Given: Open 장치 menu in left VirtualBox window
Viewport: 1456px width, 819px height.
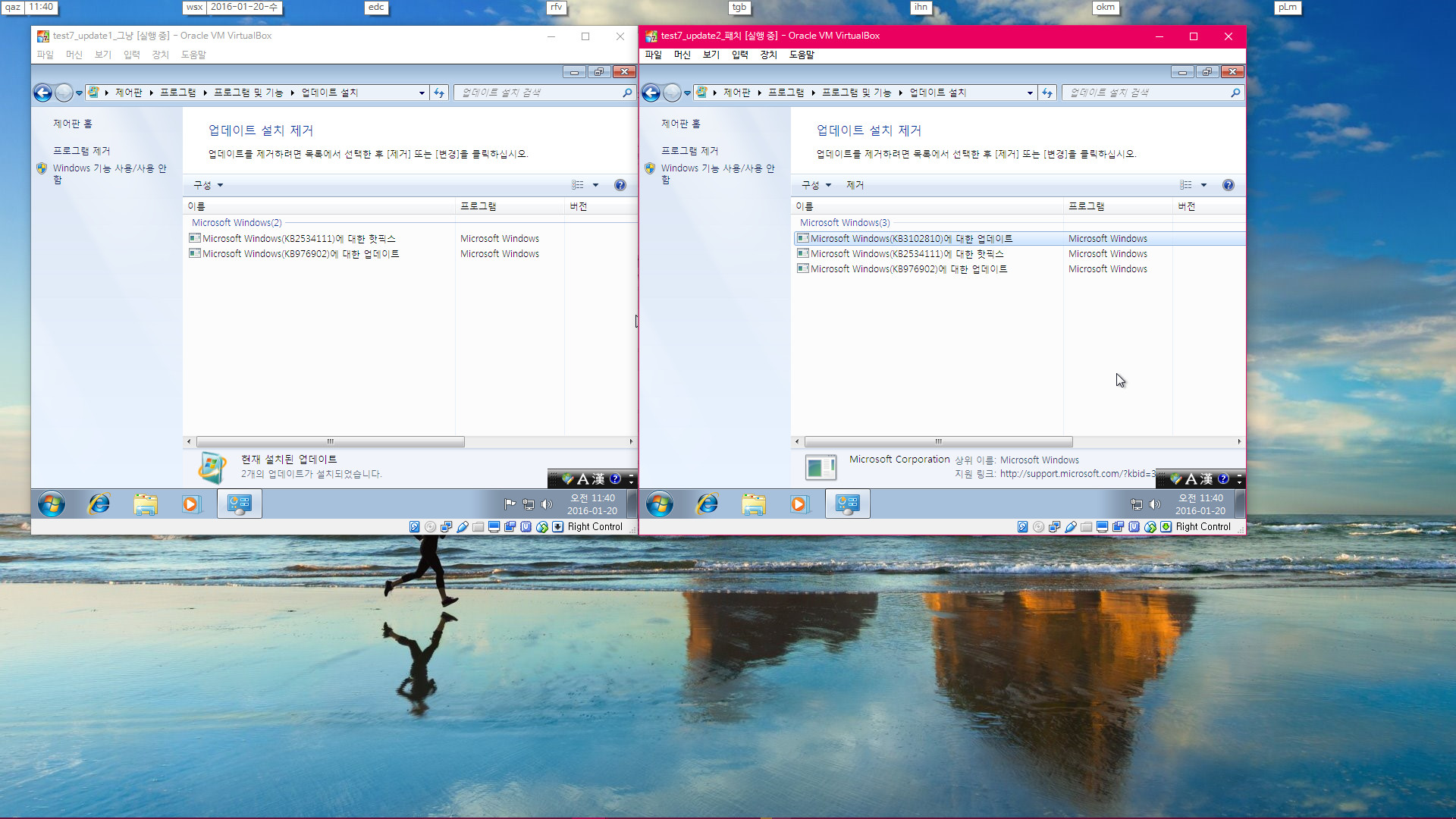Looking at the screenshot, I should 161,55.
